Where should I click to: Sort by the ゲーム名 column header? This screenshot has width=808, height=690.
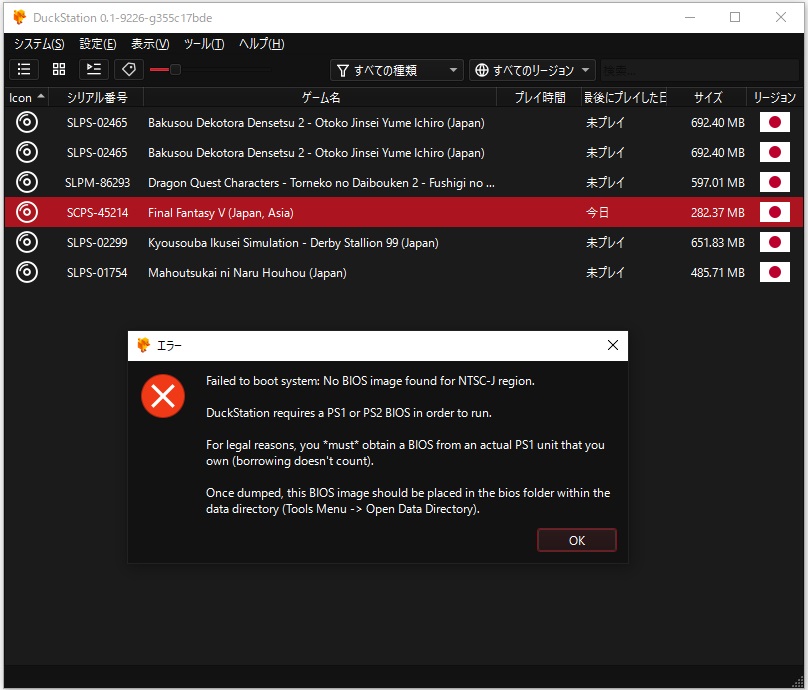point(320,97)
